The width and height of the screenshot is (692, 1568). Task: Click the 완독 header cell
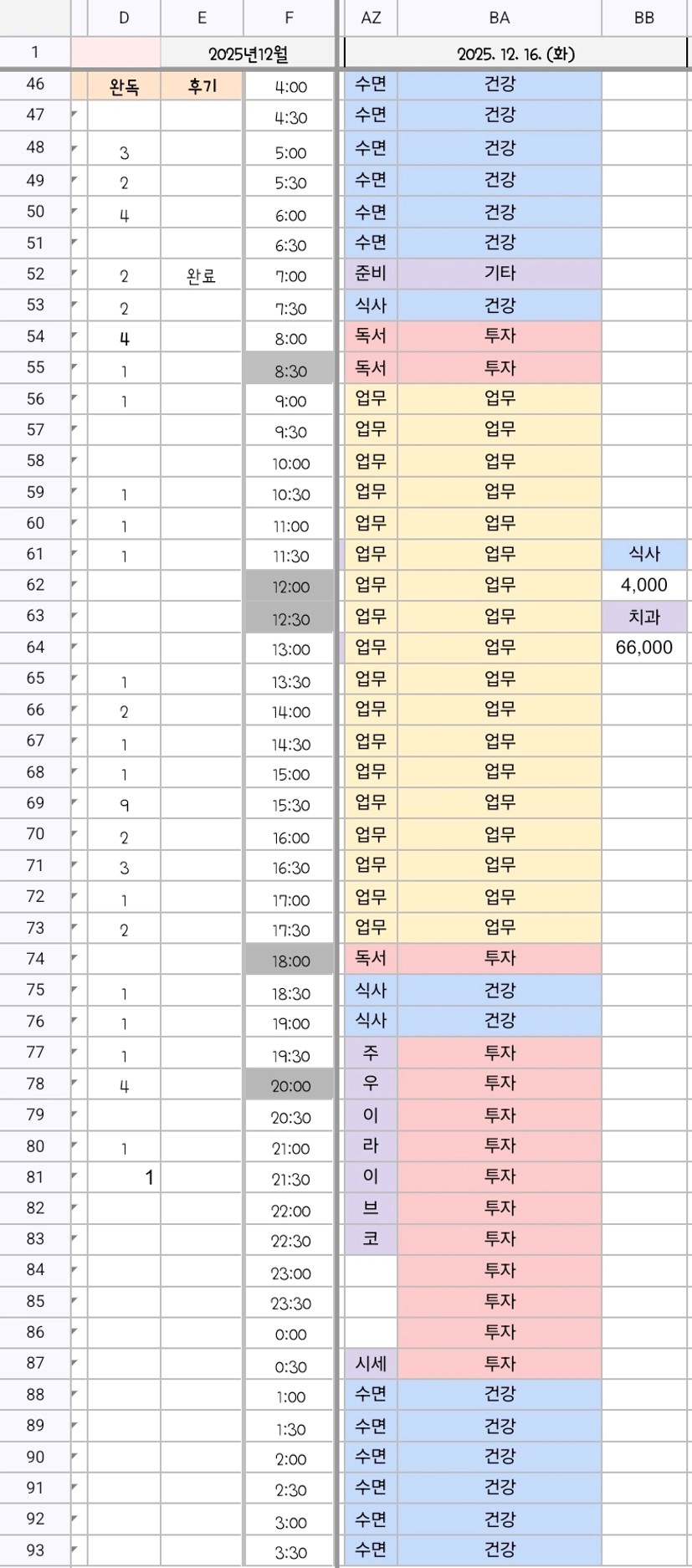(x=124, y=86)
